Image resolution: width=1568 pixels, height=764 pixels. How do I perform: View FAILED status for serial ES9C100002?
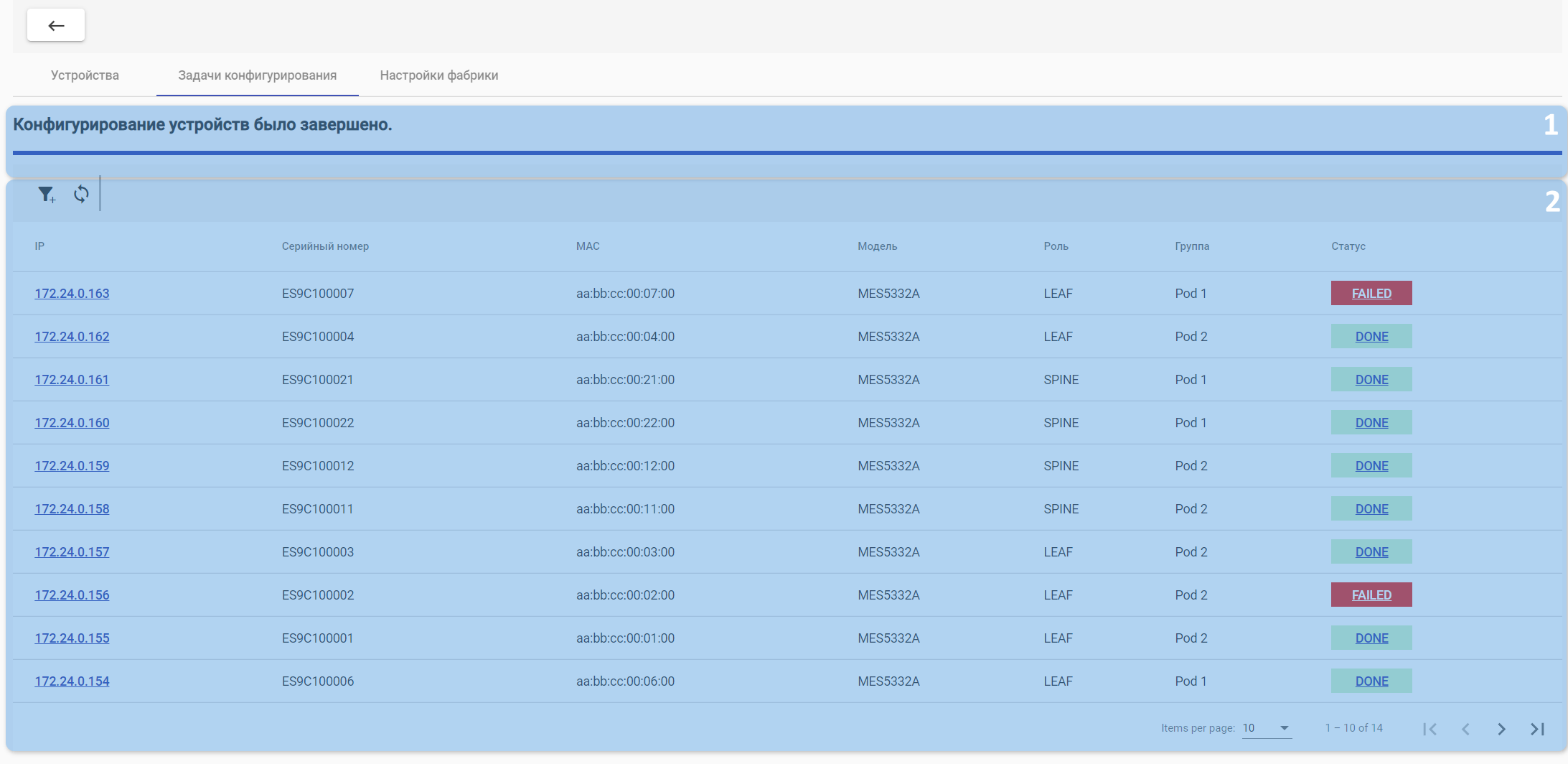[1371, 595]
